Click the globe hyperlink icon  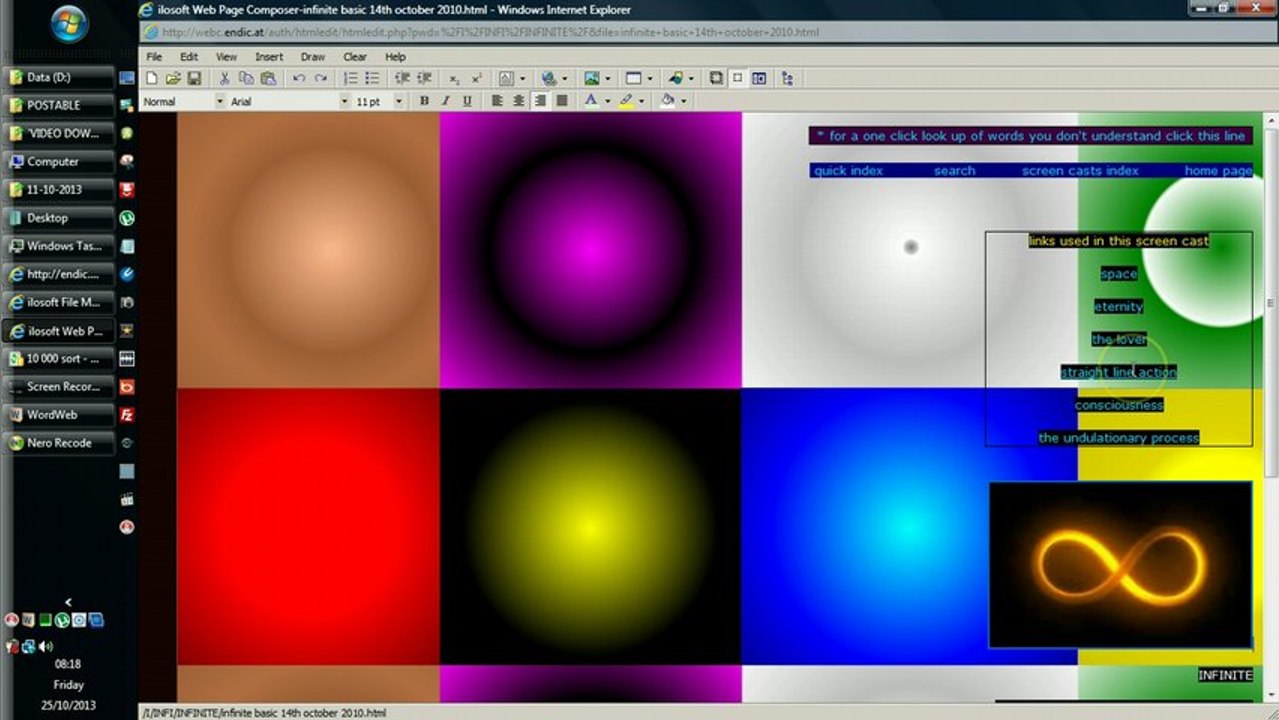point(549,78)
